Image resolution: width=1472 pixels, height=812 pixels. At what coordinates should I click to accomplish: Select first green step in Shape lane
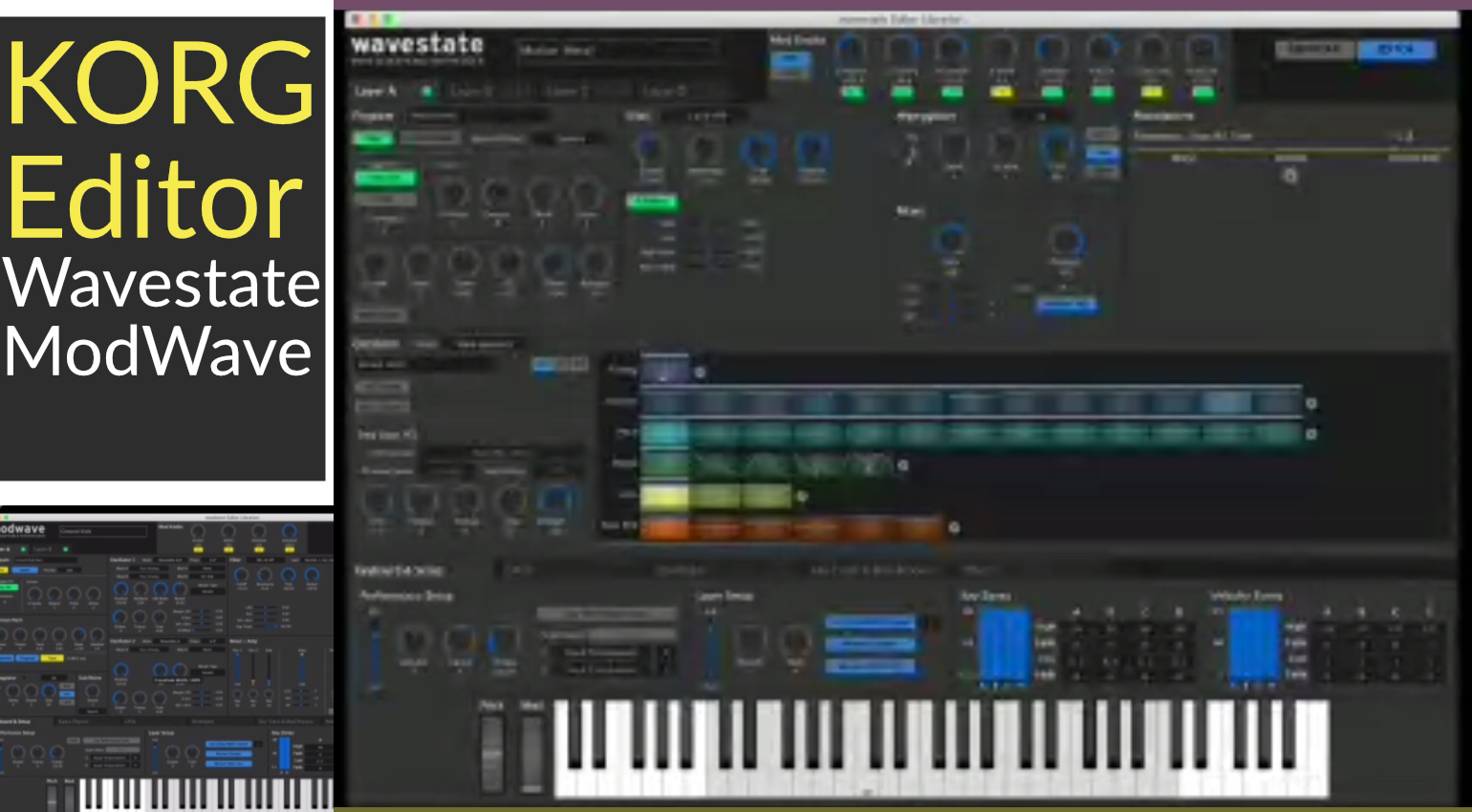(664, 465)
